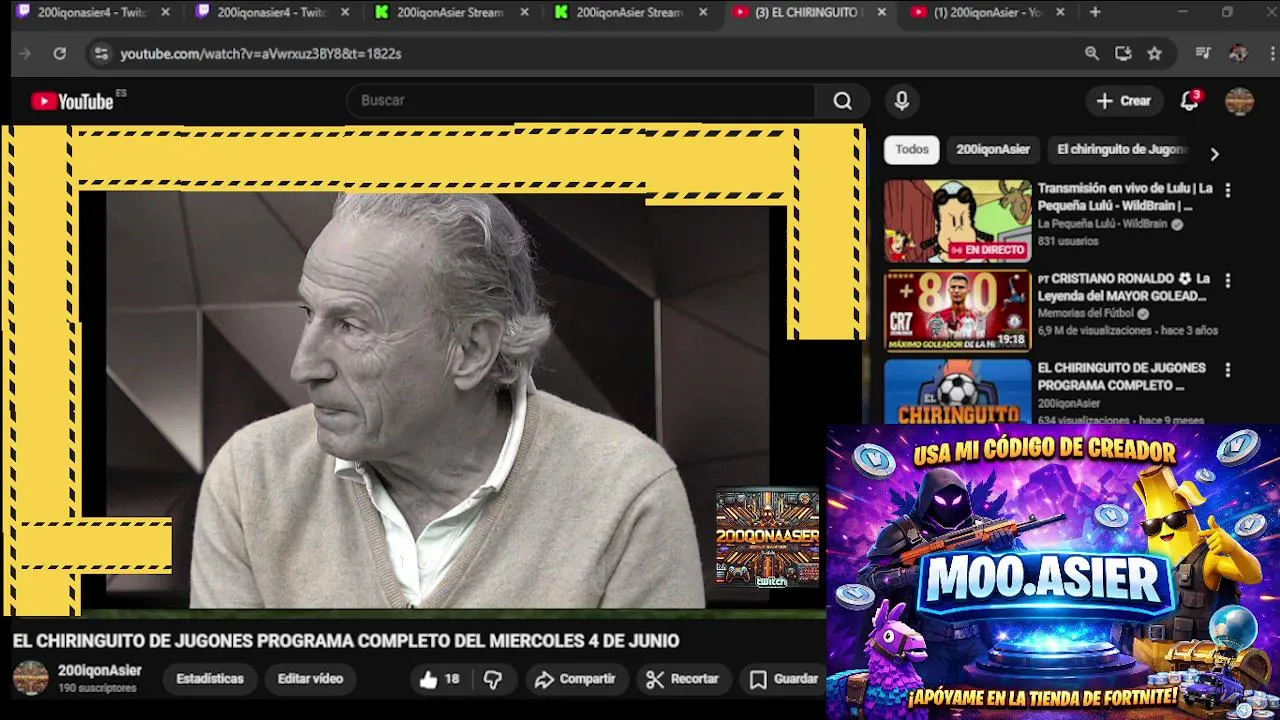Click '190 suscriptores' text
The width and height of the screenshot is (1280, 720).
coord(97,689)
